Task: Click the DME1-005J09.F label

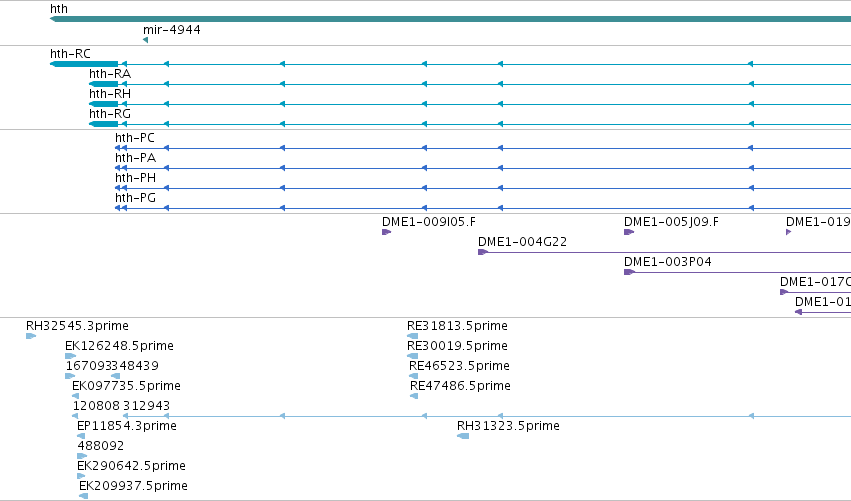Action: 671,222
